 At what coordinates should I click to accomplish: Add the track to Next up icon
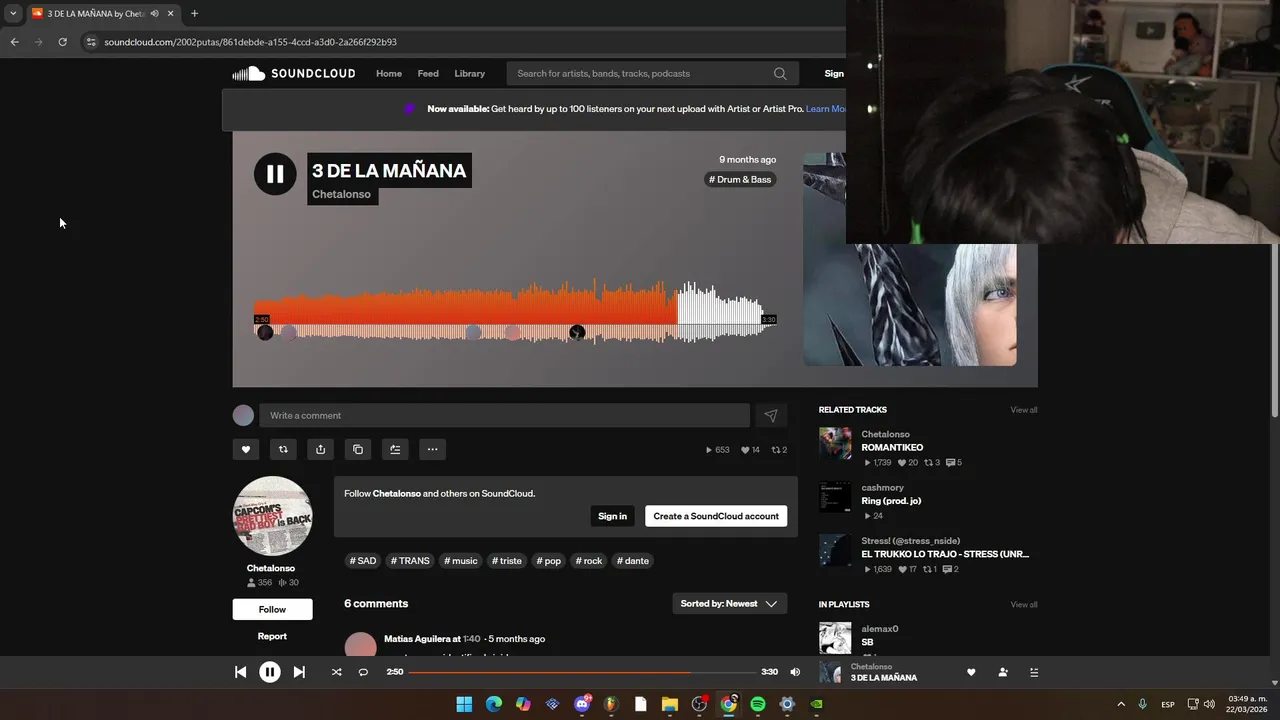[395, 450]
